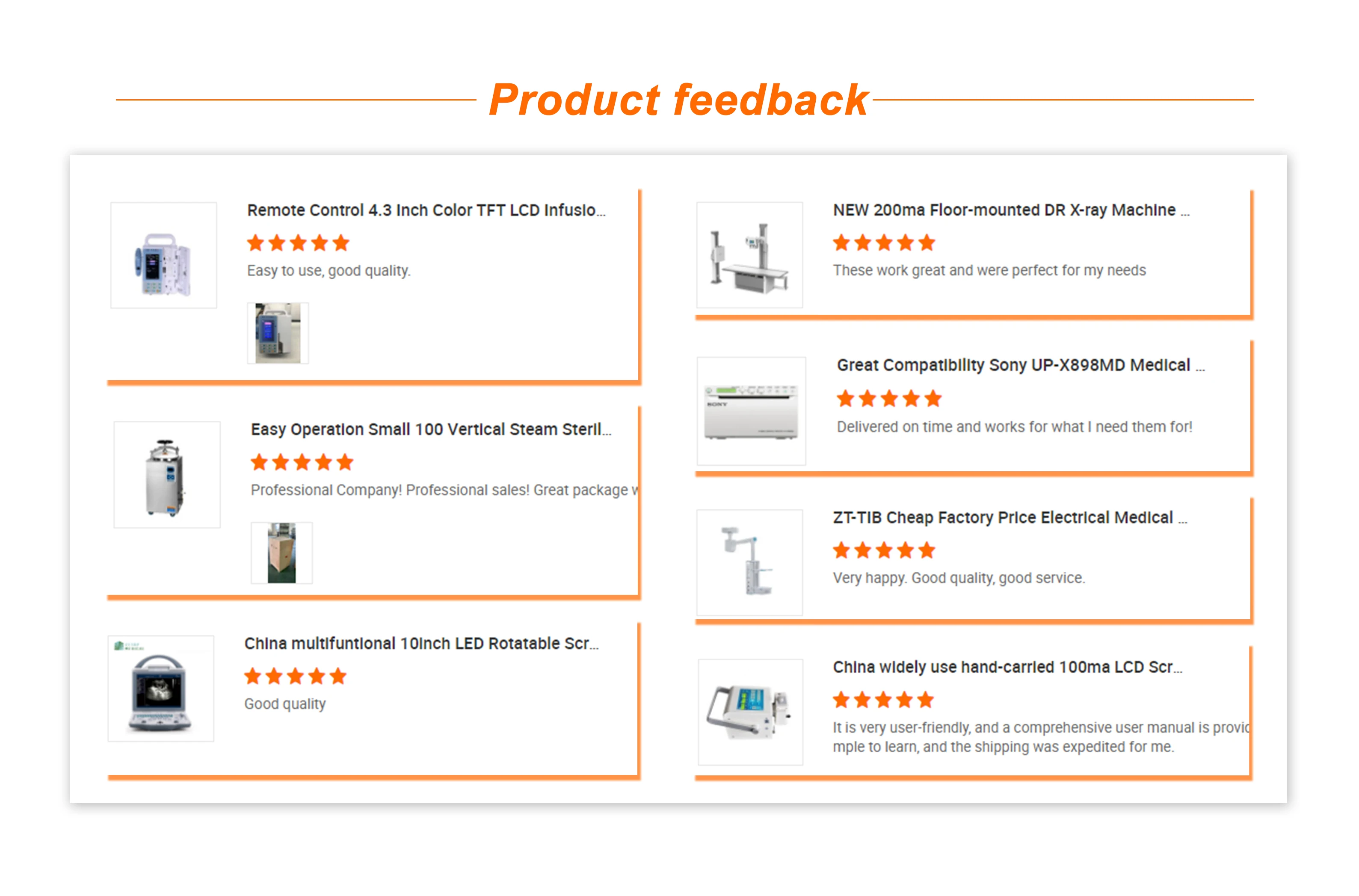Open China widely use hand-carried 100ma title
1359x896 pixels.
[1007, 667]
